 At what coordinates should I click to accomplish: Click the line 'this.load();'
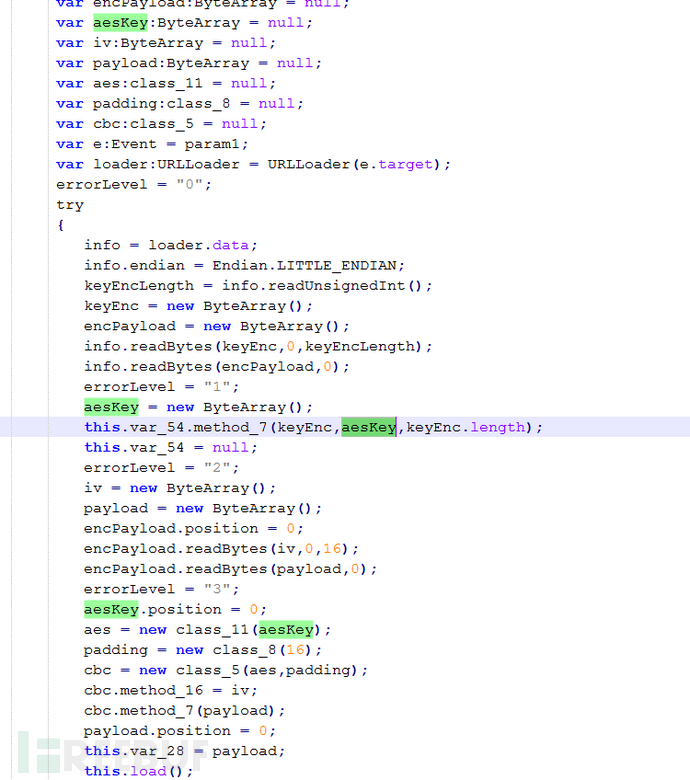(138, 772)
